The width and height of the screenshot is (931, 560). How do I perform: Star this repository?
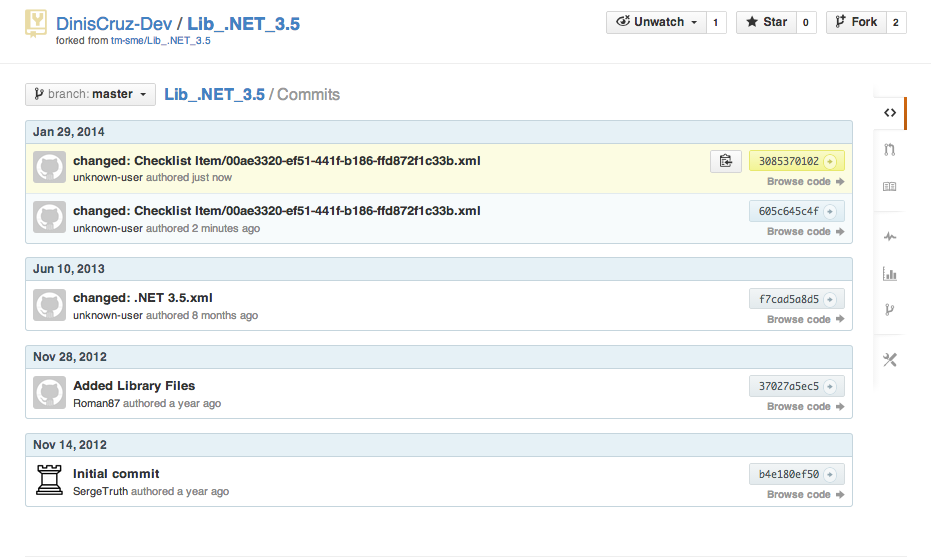pos(765,22)
